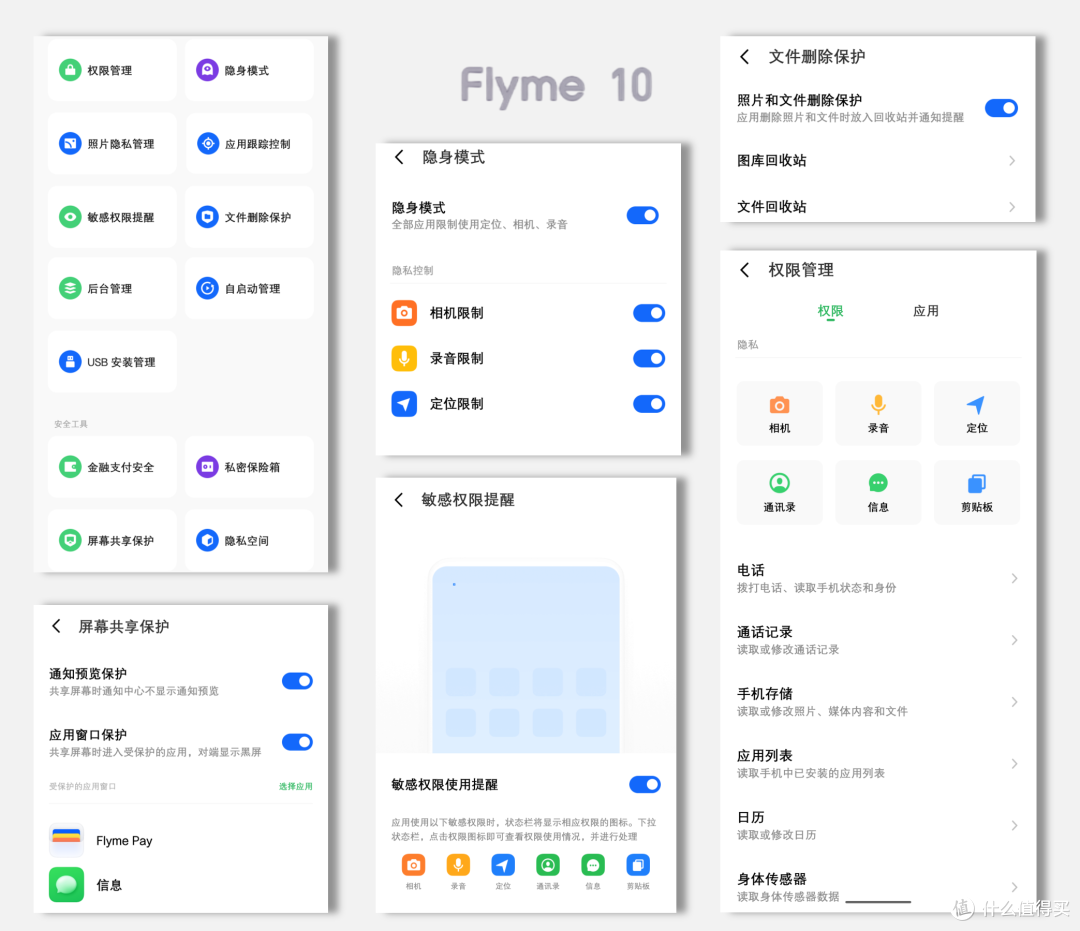Toggle 应用窗口保护 switch
This screenshot has height=931, width=1080.
tap(298, 742)
